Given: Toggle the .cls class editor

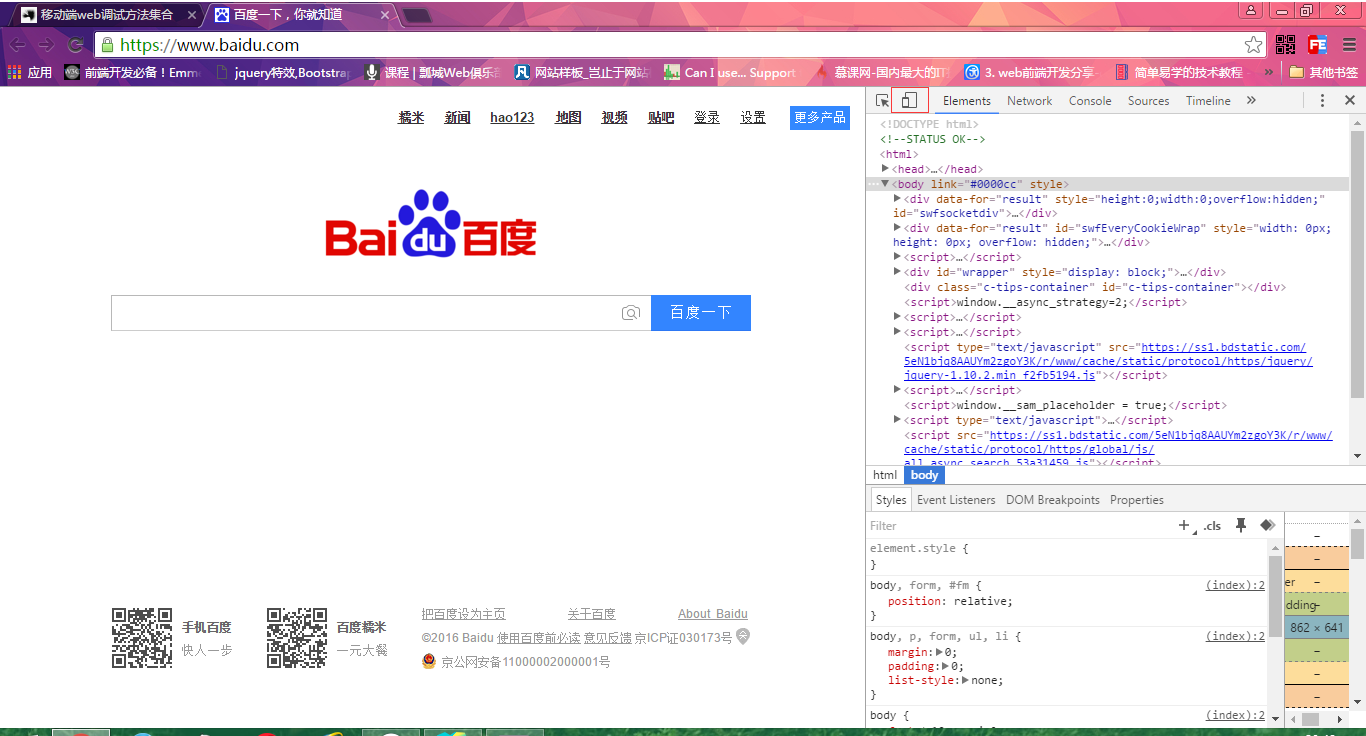Looking at the screenshot, I should (x=1212, y=526).
